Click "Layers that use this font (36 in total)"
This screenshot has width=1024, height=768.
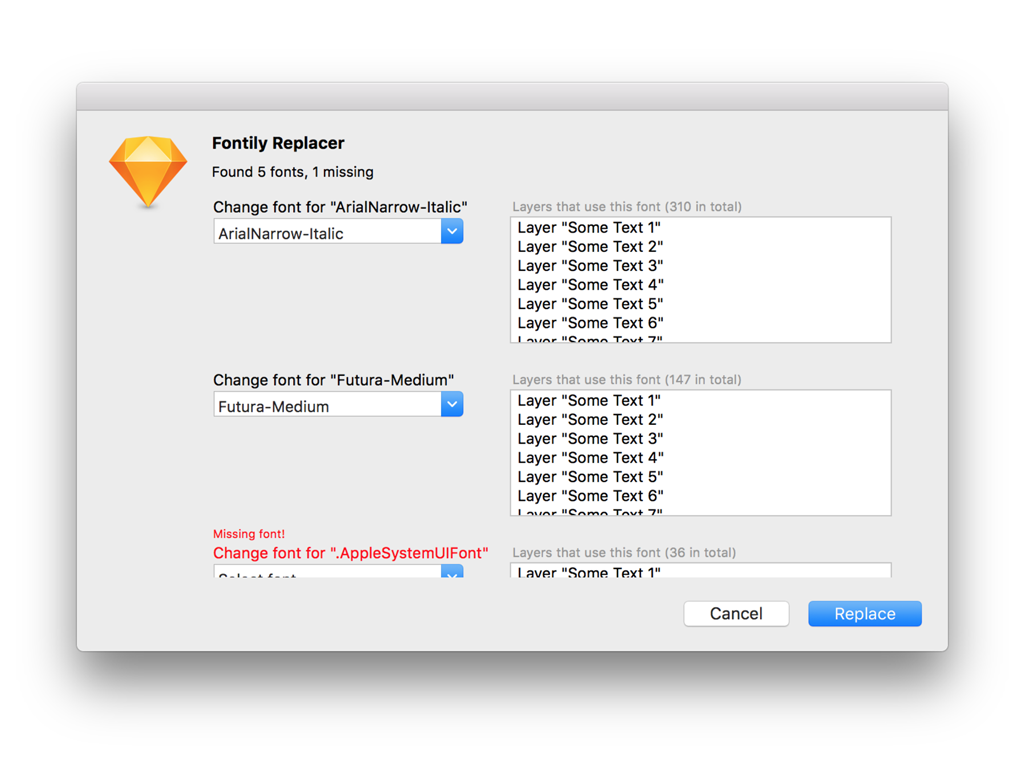tap(624, 553)
